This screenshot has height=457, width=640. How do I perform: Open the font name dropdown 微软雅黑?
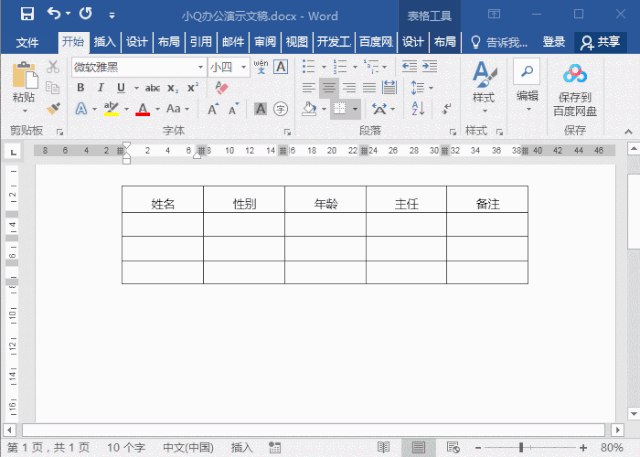click(x=201, y=67)
